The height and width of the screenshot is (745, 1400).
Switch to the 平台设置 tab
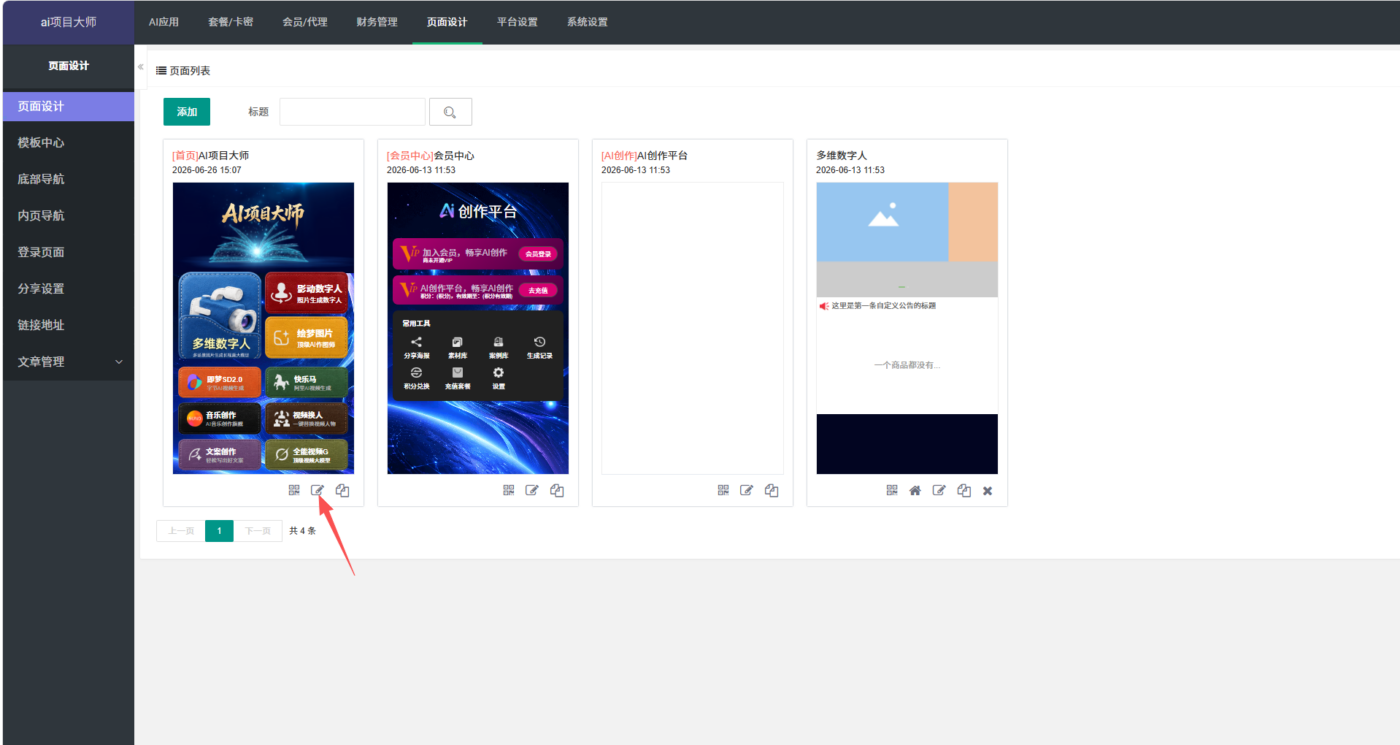coord(517,22)
